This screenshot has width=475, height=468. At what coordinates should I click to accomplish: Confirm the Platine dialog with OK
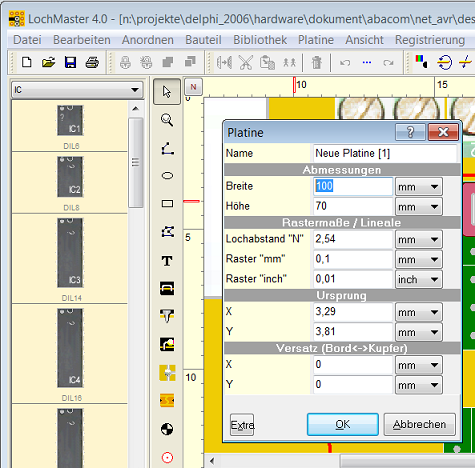click(343, 424)
